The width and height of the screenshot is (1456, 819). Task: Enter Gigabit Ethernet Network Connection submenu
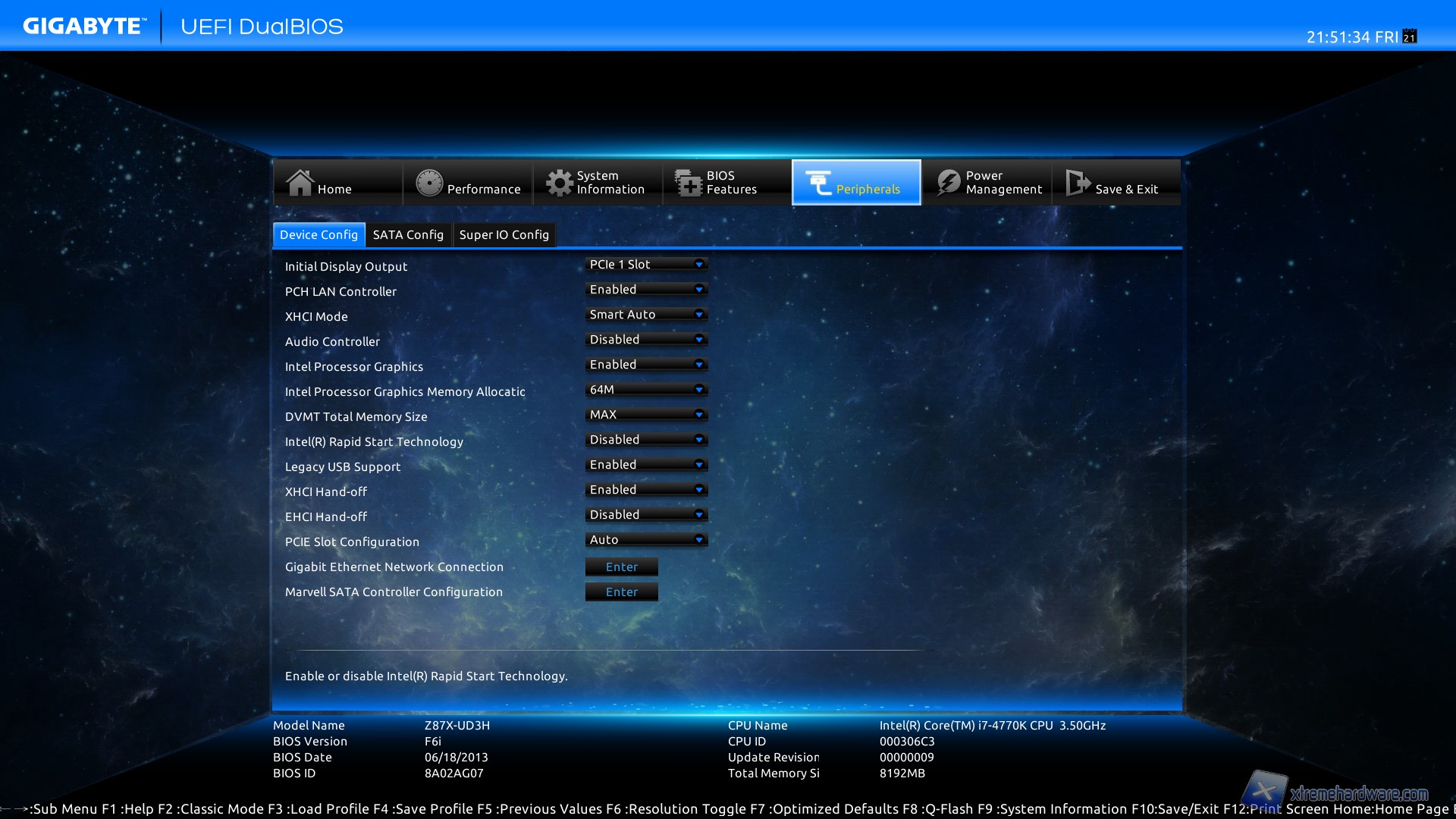pos(621,567)
